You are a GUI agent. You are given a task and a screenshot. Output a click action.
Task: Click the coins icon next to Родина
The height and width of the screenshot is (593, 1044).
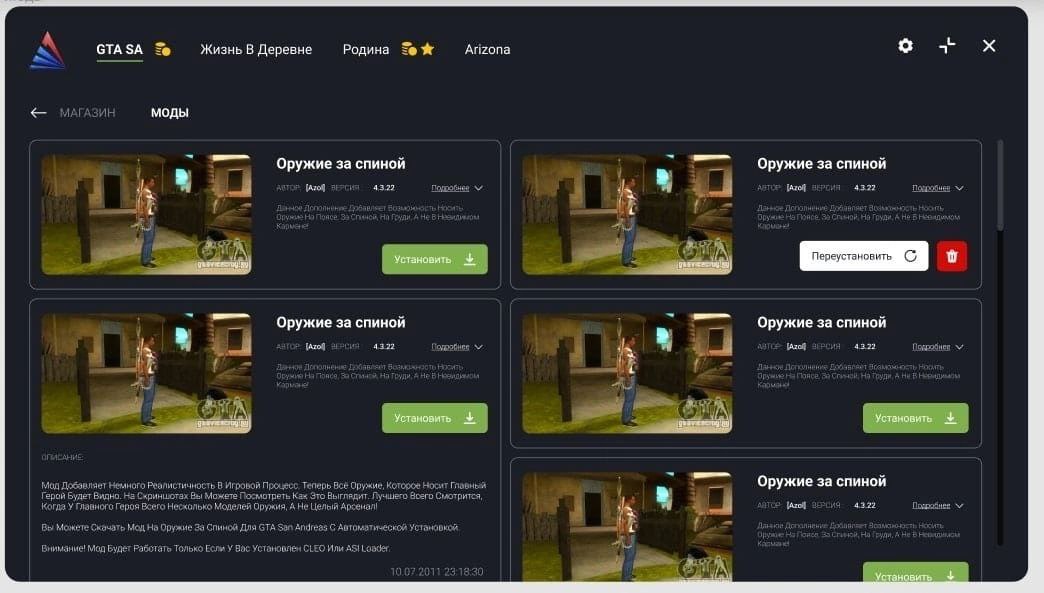(x=408, y=49)
